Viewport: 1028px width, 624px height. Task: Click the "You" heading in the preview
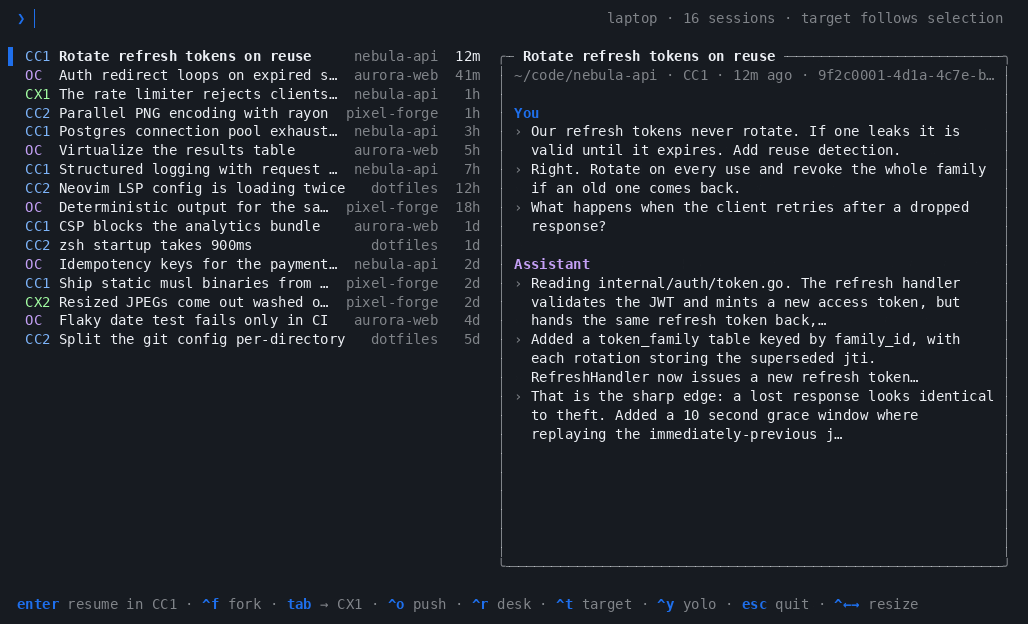click(526, 113)
